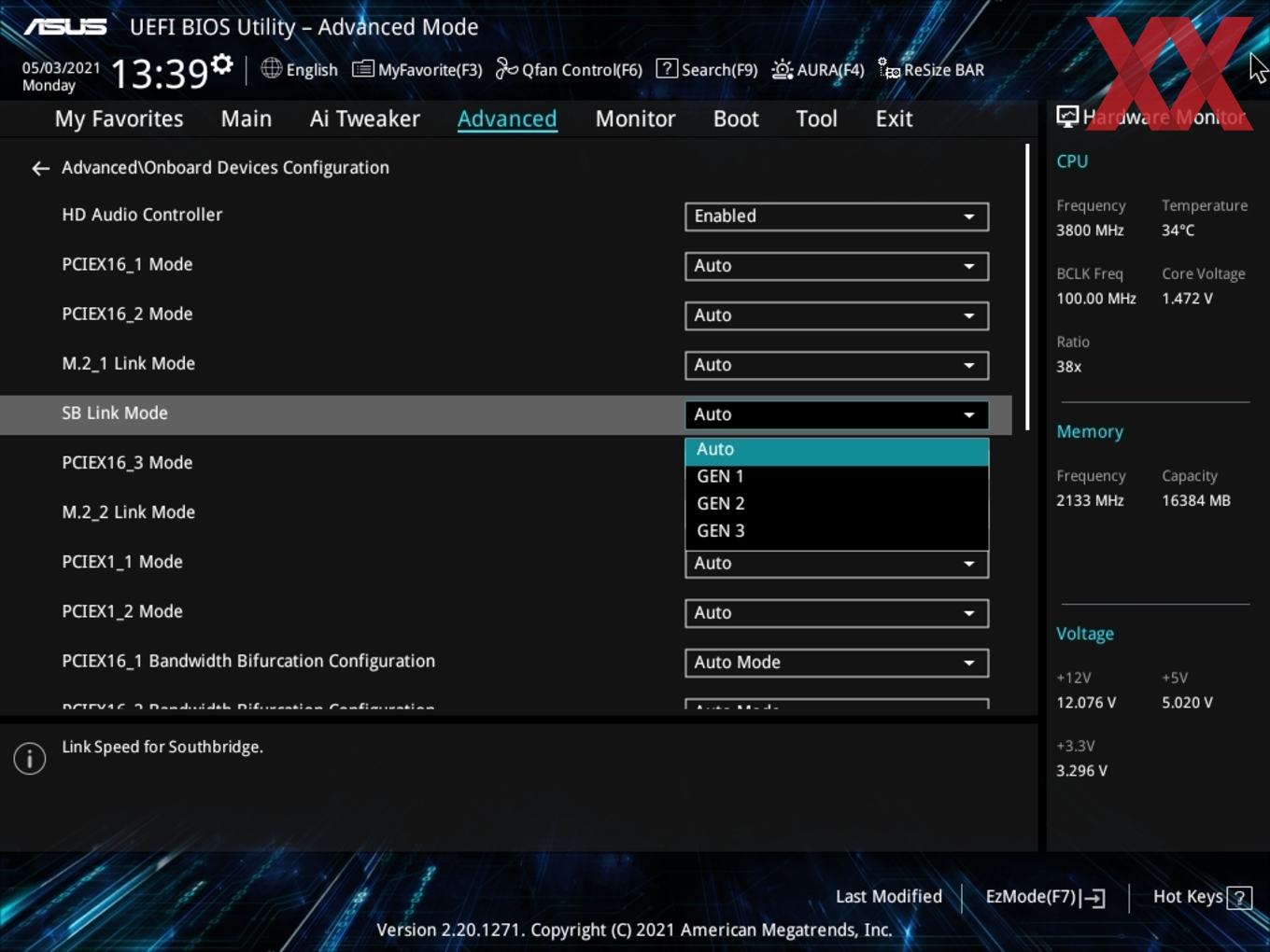Image resolution: width=1270 pixels, height=952 pixels.
Task: Select the PCIEX16_3 Mode label
Action: tap(127, 463)
